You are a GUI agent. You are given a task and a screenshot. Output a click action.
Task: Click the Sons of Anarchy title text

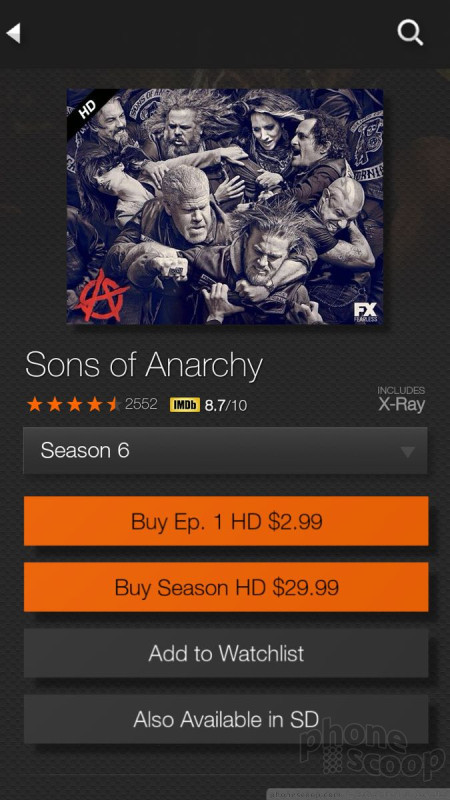click(x=144, y=365)
